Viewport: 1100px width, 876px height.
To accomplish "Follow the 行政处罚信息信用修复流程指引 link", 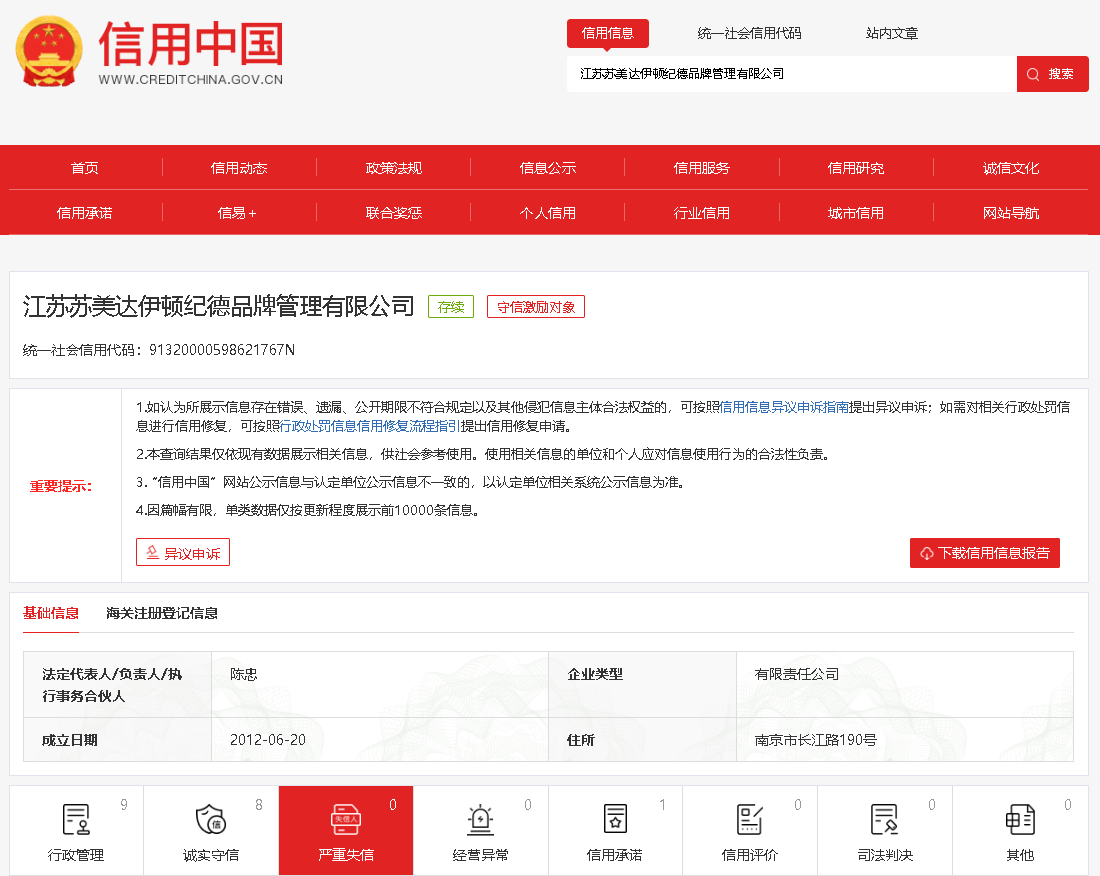I will (x=370, y=426).
